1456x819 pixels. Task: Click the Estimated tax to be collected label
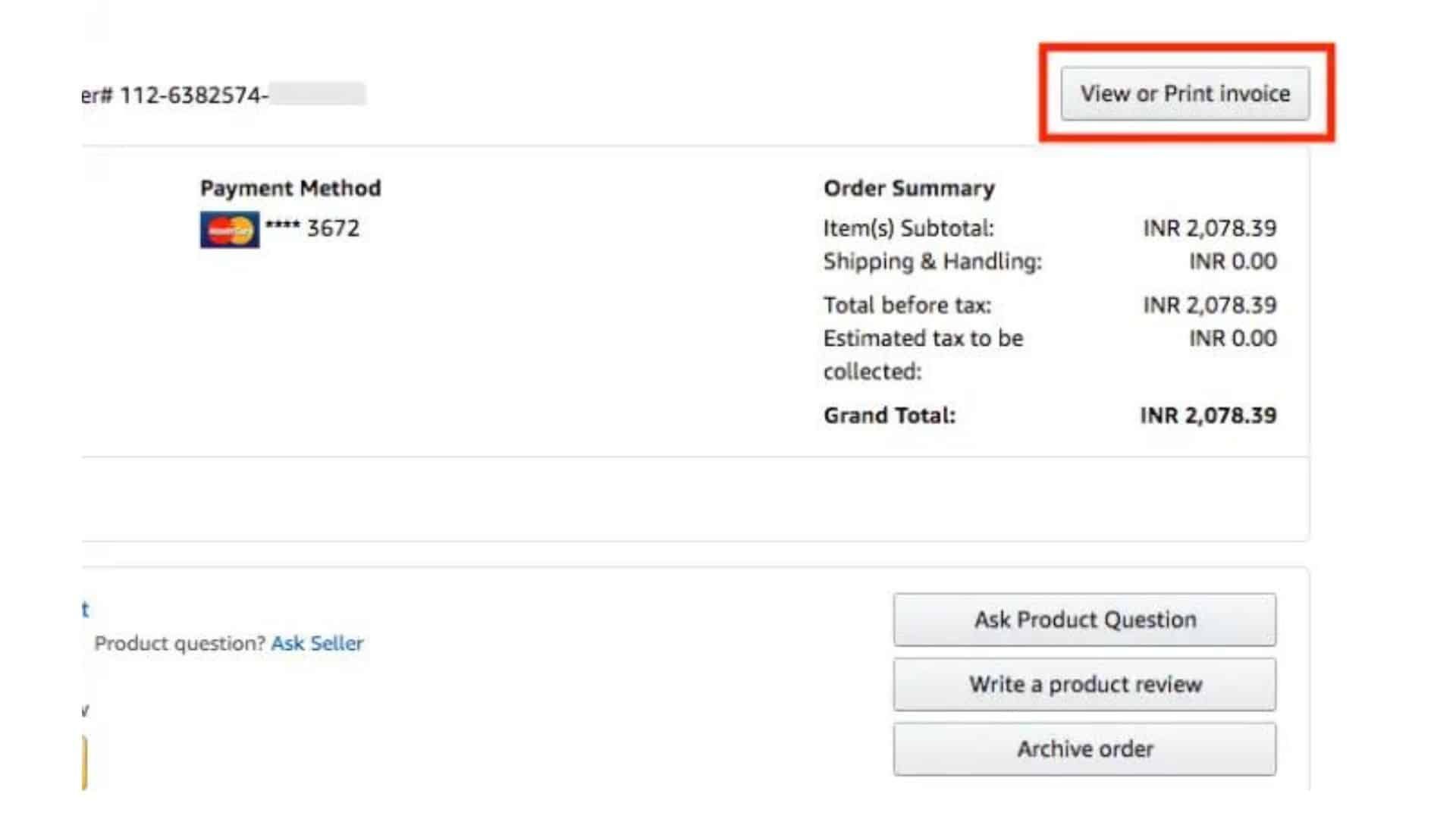tap(923, 355)
